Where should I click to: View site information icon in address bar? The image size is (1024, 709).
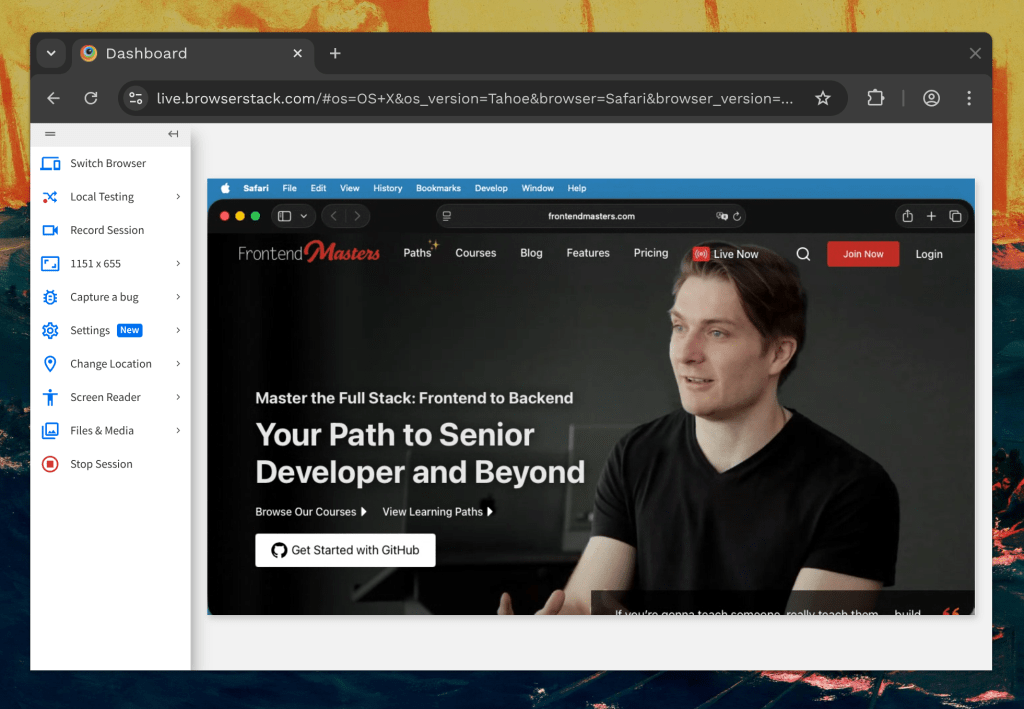tap(136, 98)
